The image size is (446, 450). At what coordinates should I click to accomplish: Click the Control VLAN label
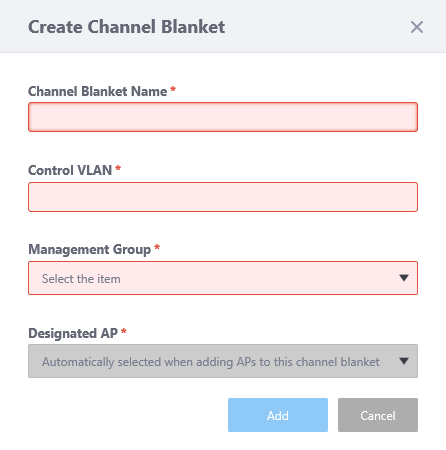(x=70, y=170)
